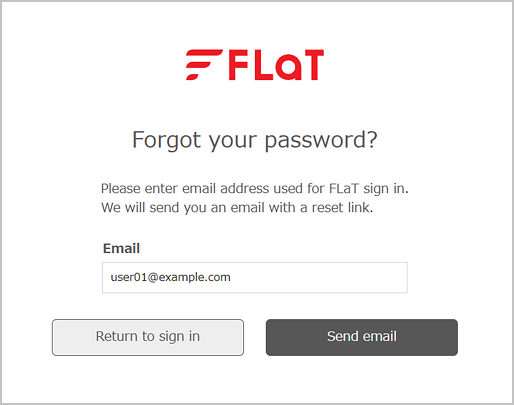Click the bold Email label
This screenshot has height=405, width=514.
click(121, 248)
